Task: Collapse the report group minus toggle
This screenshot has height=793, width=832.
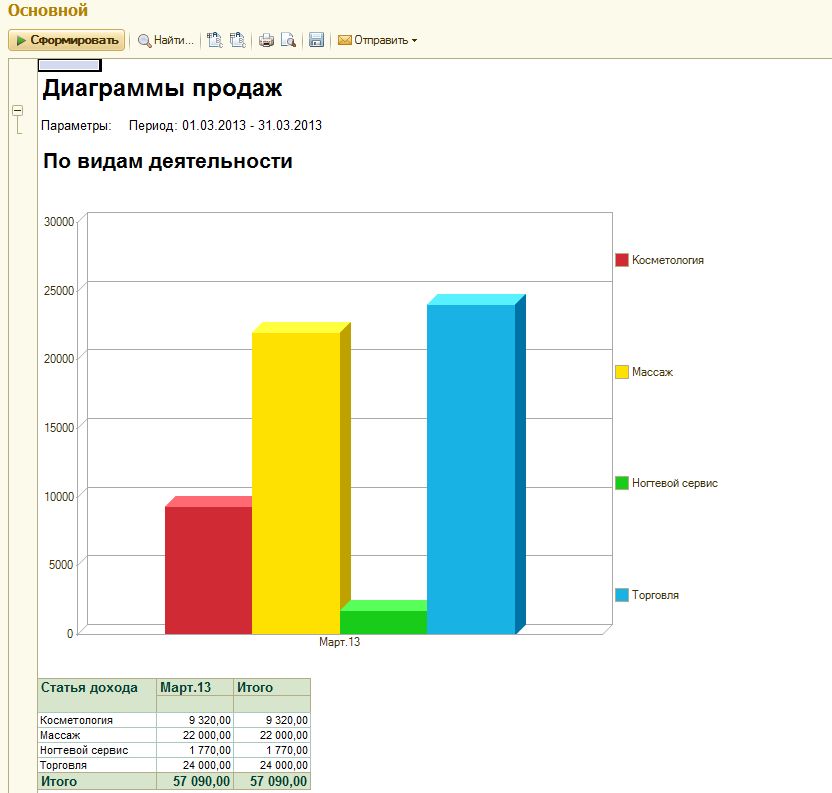Action: pyautogui.click(x=18, y=110)
